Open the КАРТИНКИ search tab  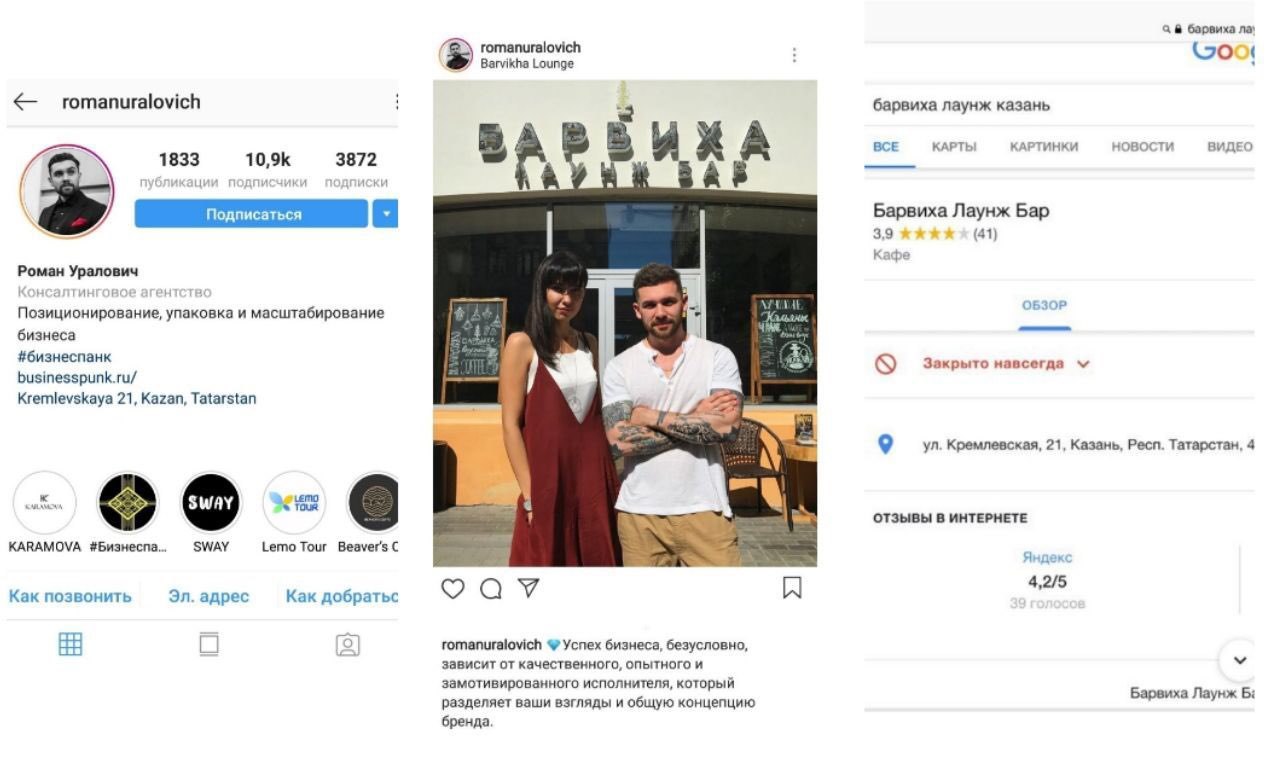point(1044,147)
